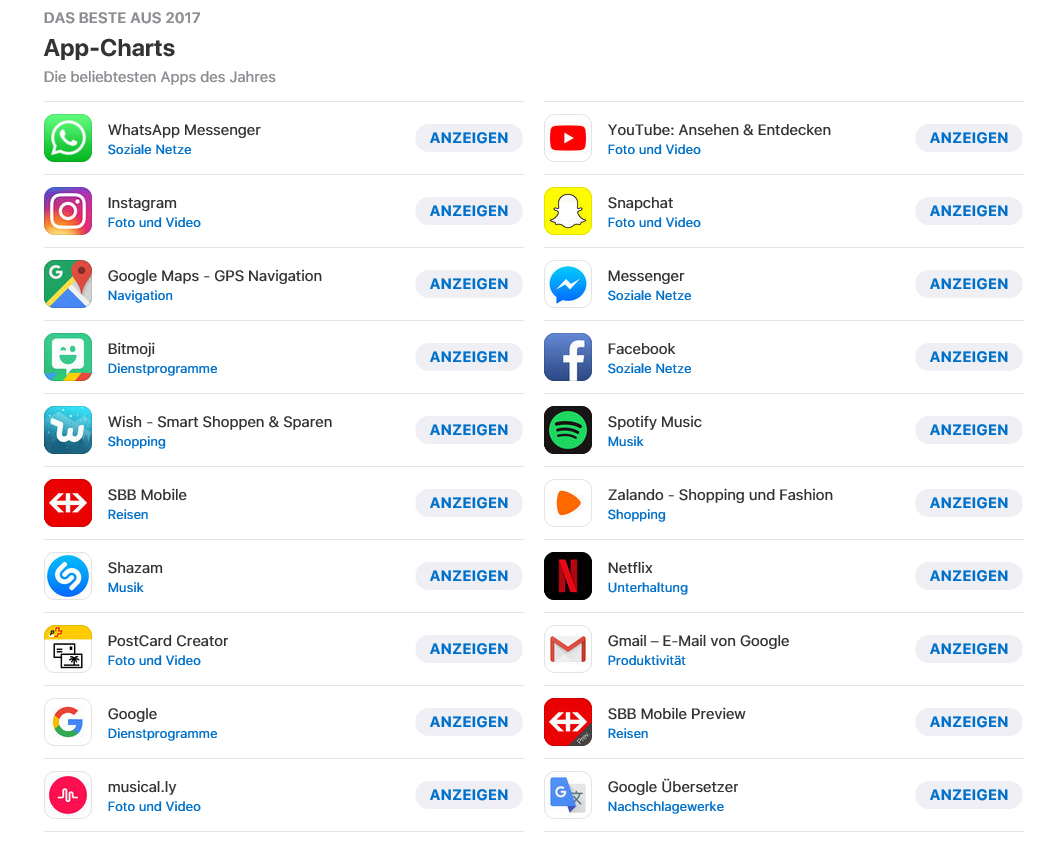Open the PostCard Creator app title
This screenshot has height=842, width=1064.
pyautogui.click(x=168, y=641)
